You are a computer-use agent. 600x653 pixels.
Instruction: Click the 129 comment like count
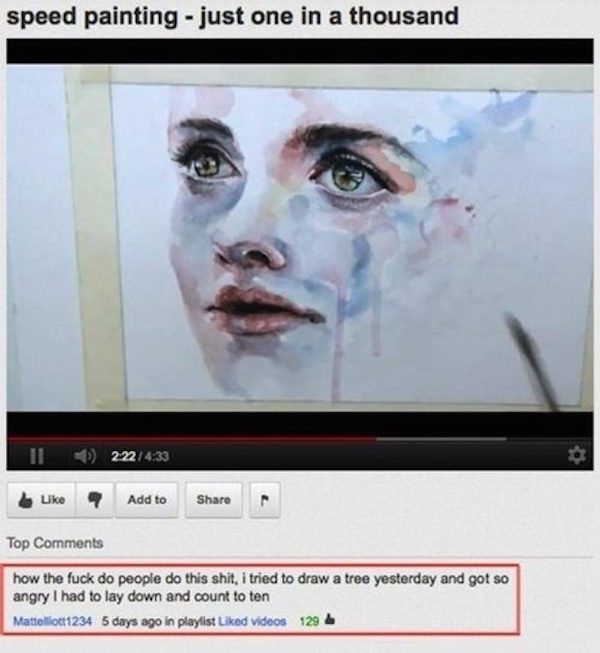coord(309,621)
